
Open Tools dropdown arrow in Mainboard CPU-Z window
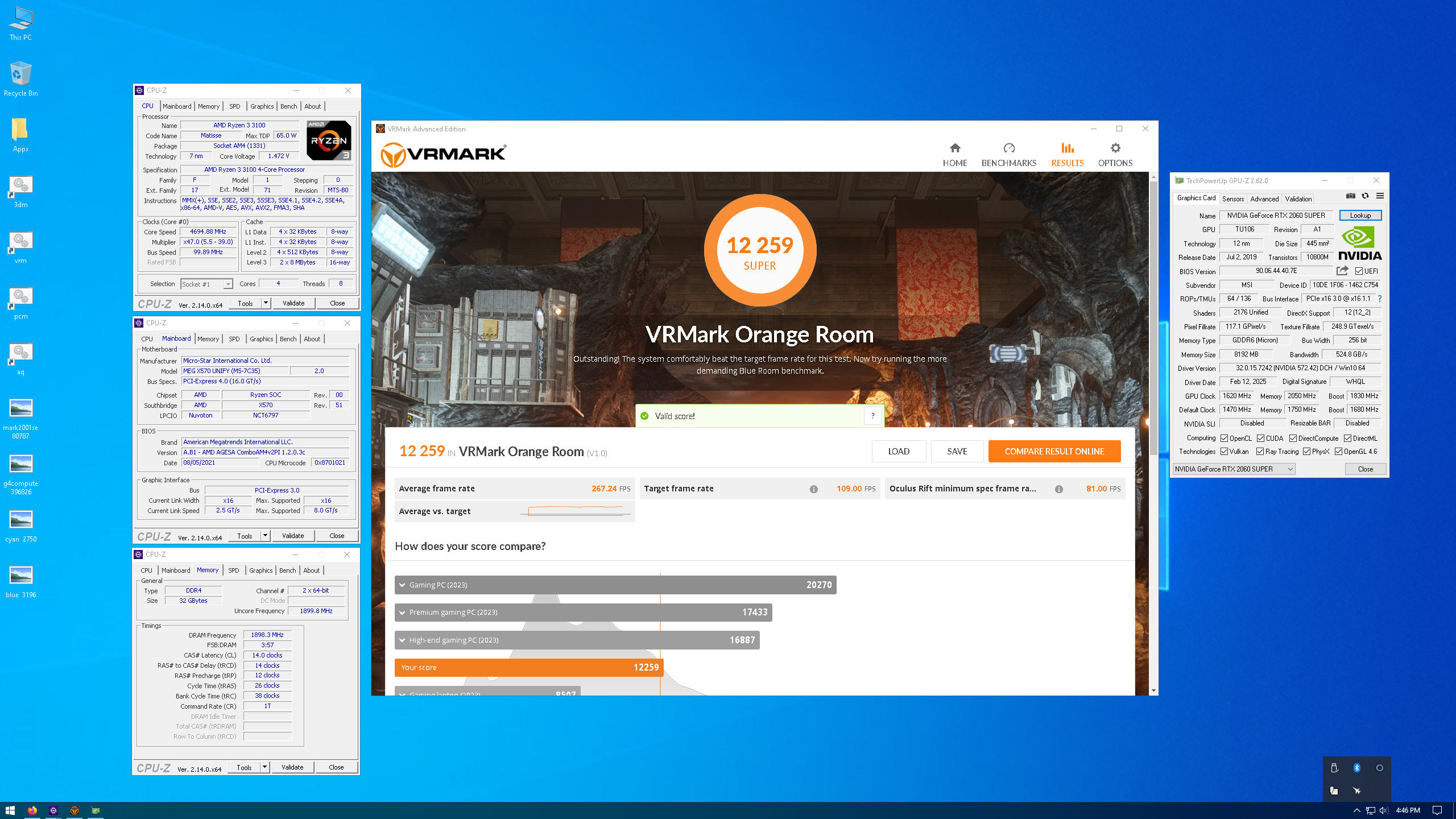pyautogui.click(x=265, y=536)
